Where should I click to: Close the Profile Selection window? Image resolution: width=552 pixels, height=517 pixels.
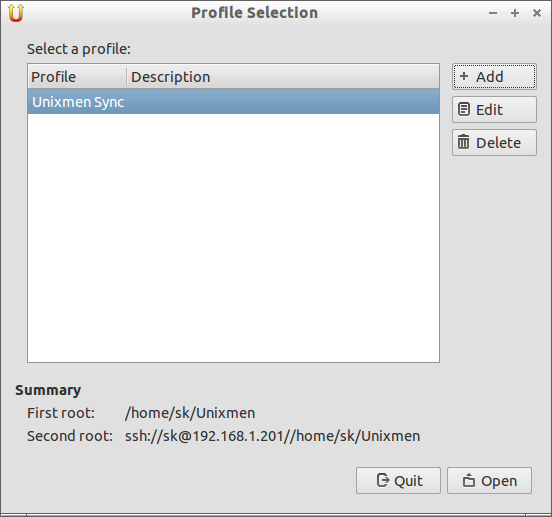[x=537, y=13]
